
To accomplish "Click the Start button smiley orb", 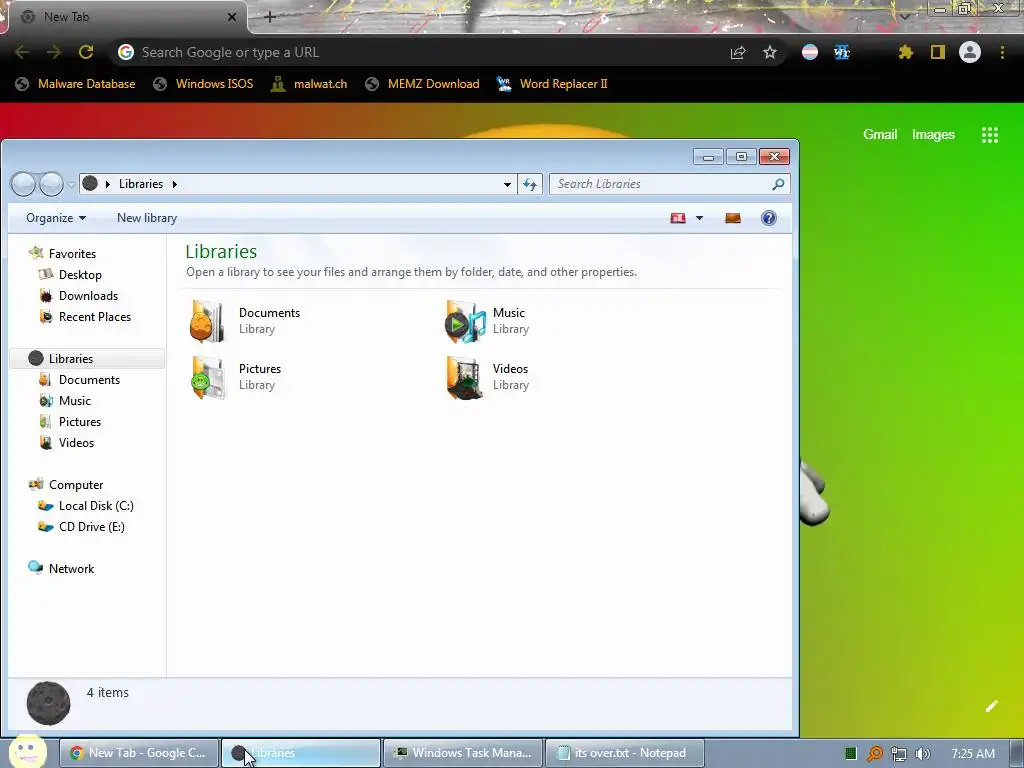I will (x=27, y=752).
